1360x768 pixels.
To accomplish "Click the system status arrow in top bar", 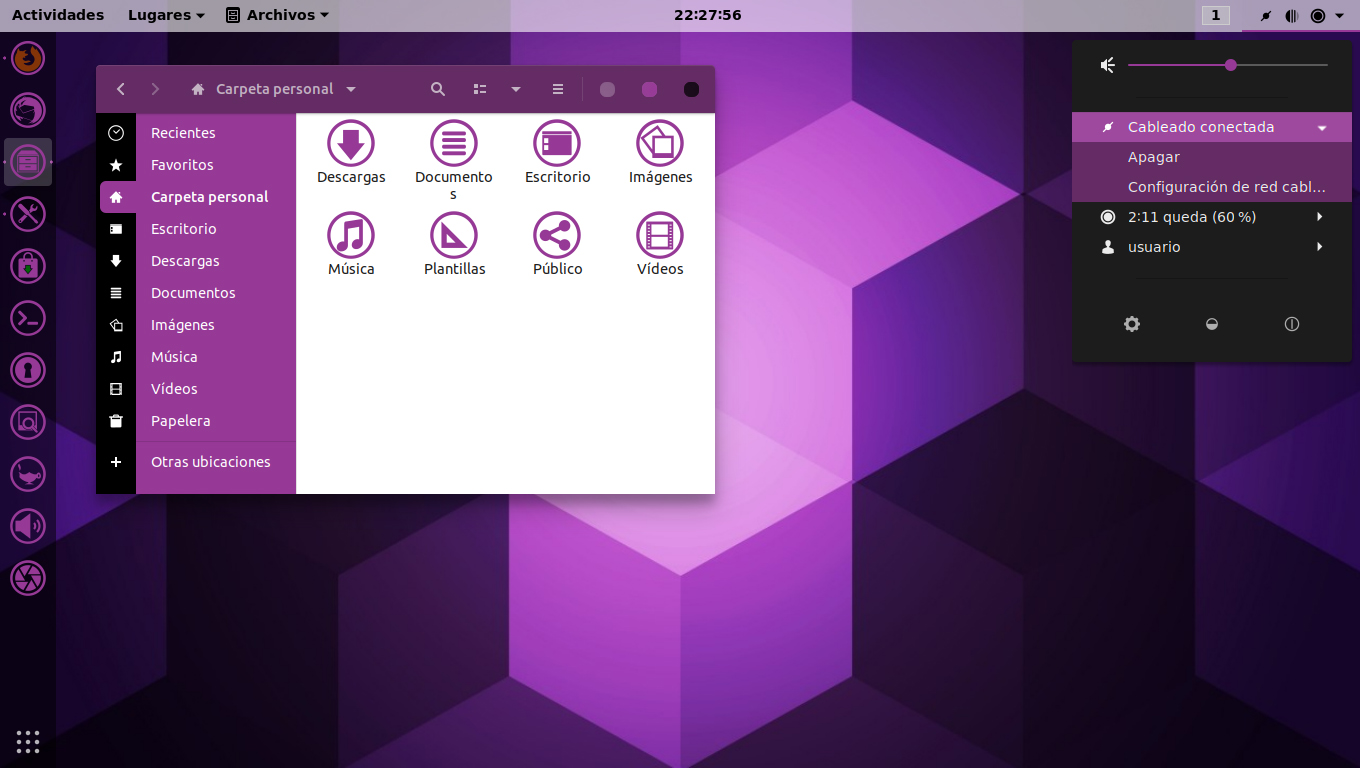I will pos(1340,15).
